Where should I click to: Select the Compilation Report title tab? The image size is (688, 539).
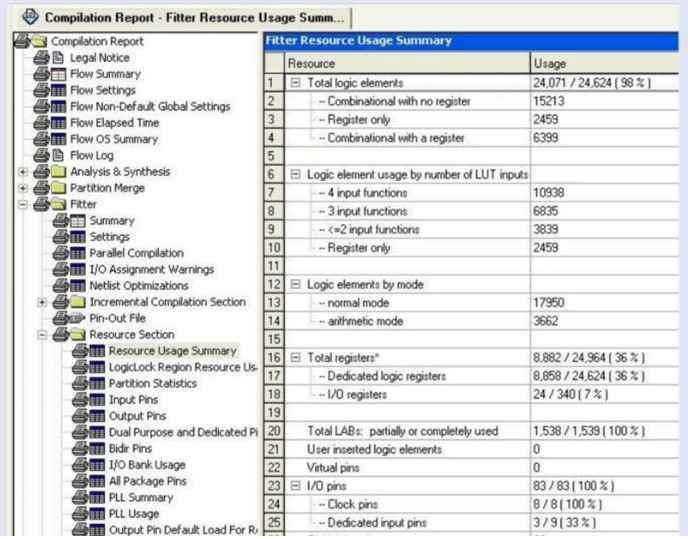[x=184, y=18]
